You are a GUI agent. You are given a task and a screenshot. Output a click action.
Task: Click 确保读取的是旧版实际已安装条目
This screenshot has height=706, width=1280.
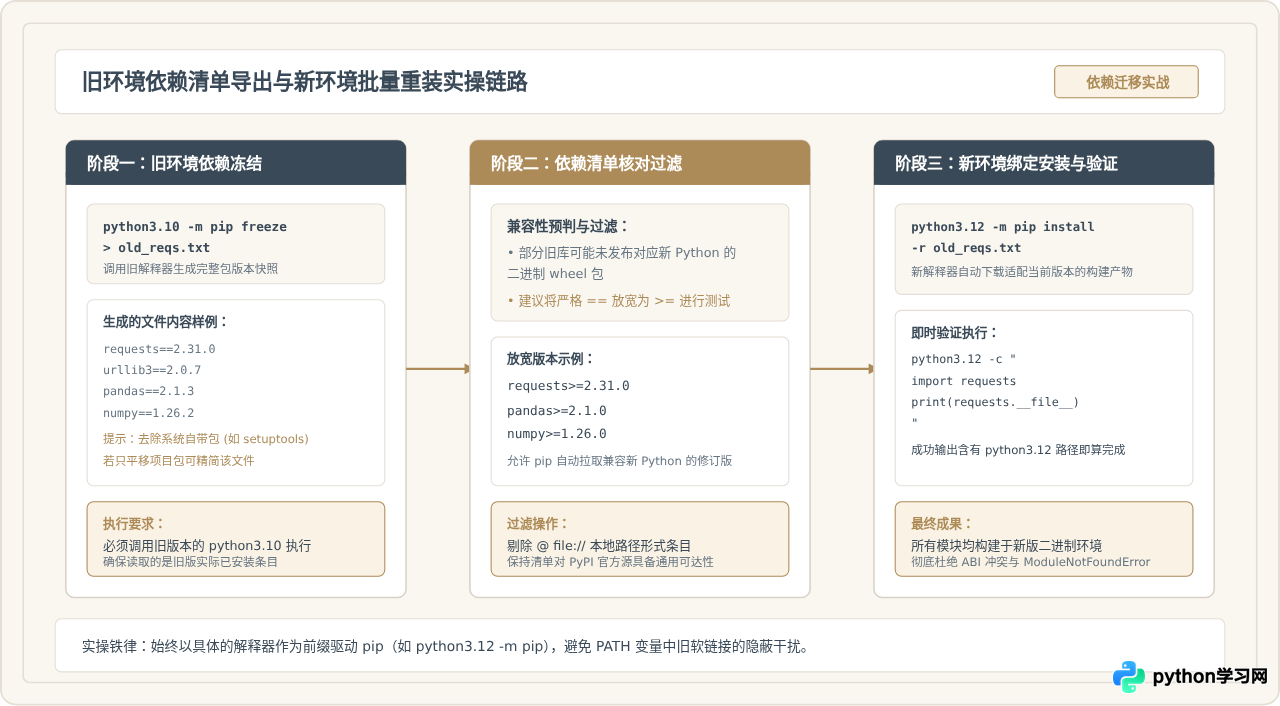click(190, 563)
